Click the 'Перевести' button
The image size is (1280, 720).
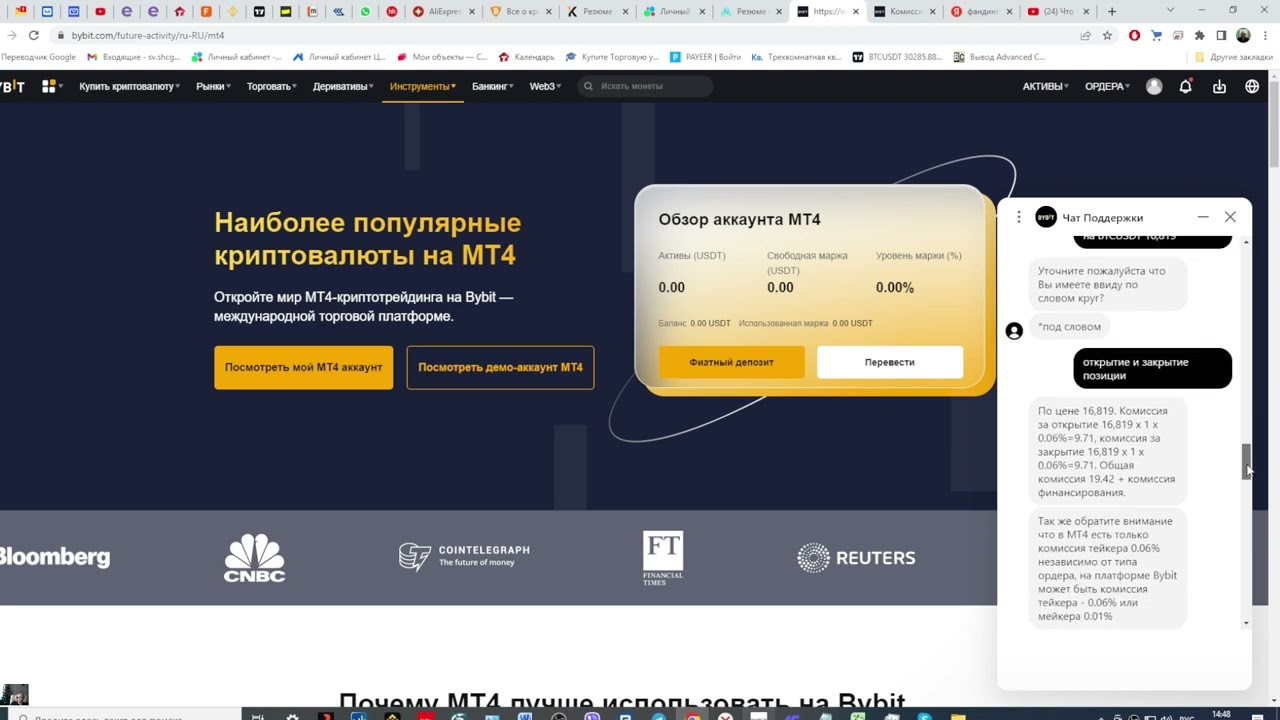(890, 362)
